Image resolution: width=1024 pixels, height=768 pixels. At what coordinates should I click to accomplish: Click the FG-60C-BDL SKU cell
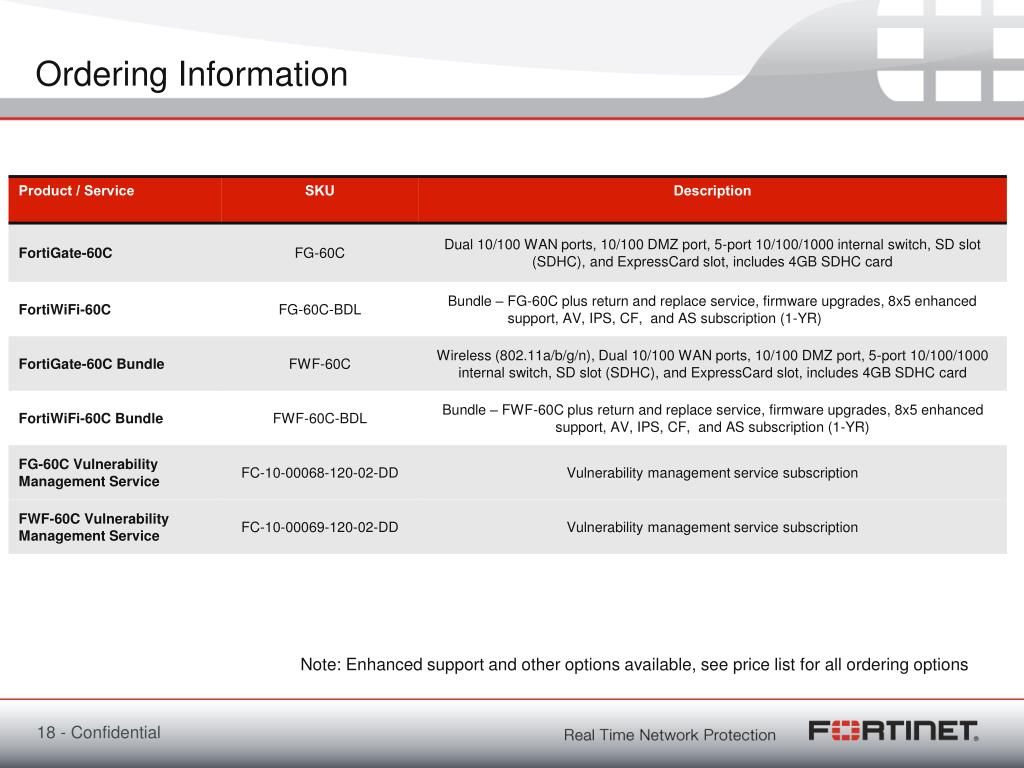click(319, 310)
